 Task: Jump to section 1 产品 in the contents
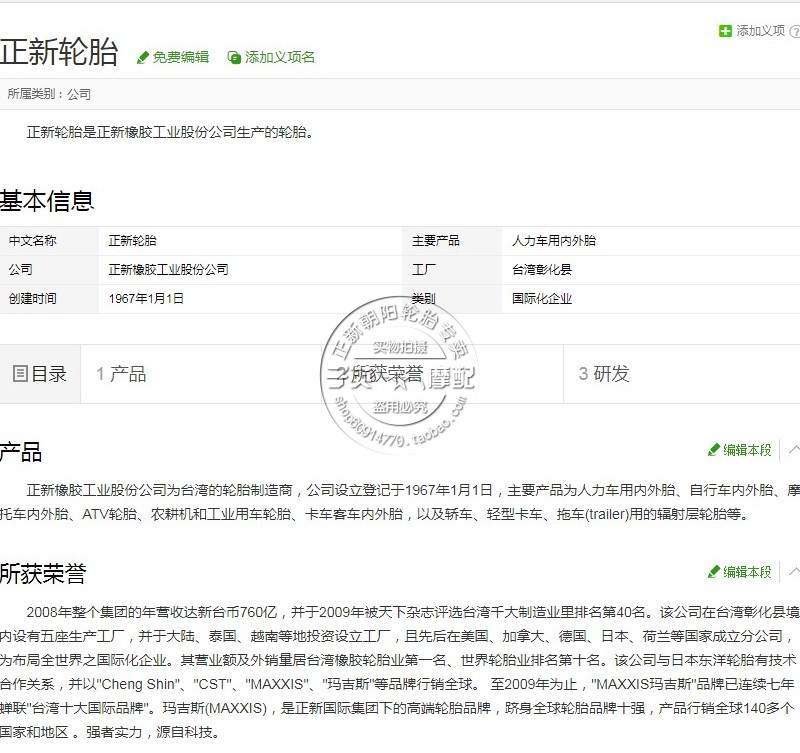click(x=121, y=374)
